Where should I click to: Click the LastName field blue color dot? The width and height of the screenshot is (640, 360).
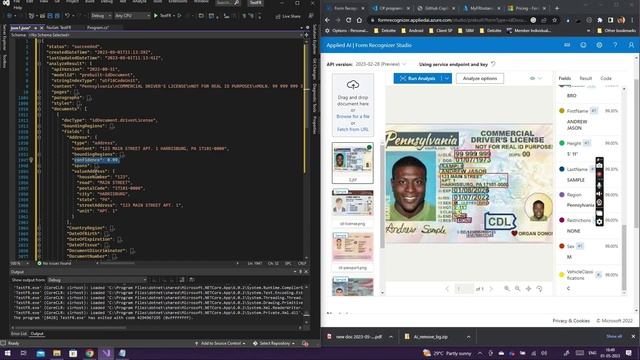pyautogui.click(x=562, y=169)
